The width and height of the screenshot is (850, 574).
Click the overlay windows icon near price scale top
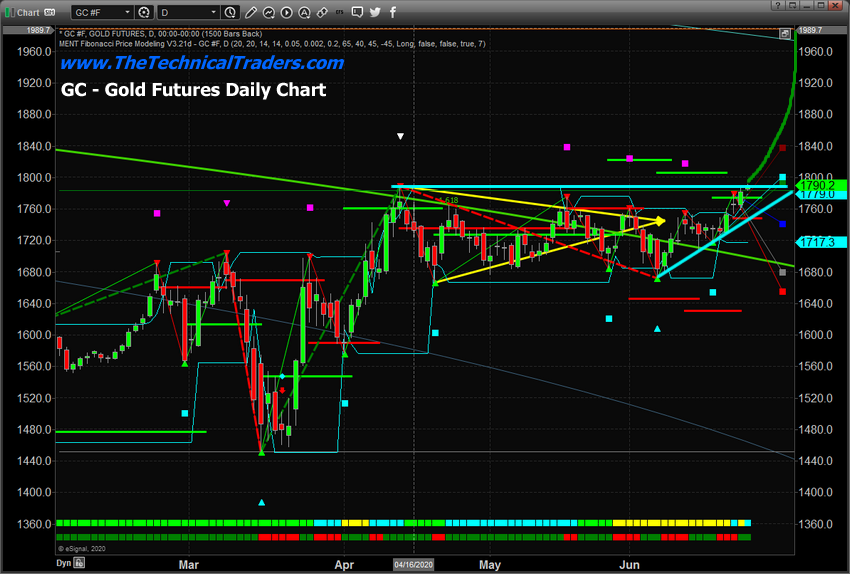pyautogui.click(x=785, y=34)
